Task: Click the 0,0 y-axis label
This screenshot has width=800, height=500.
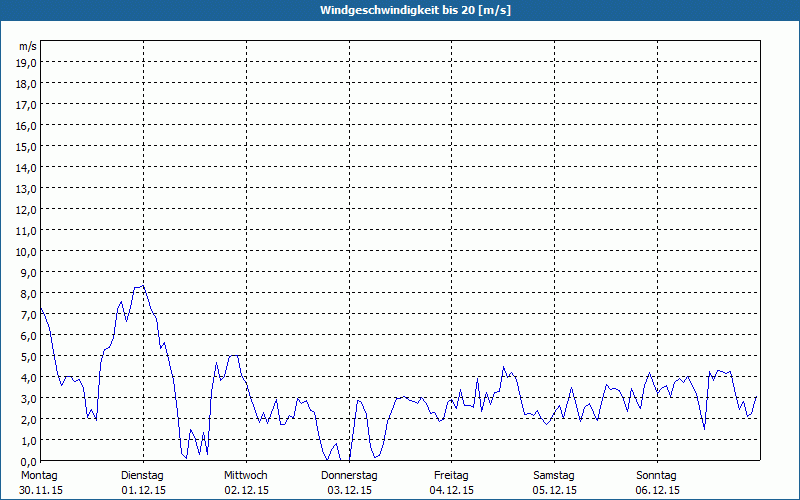Action: (x=29, y=462)
